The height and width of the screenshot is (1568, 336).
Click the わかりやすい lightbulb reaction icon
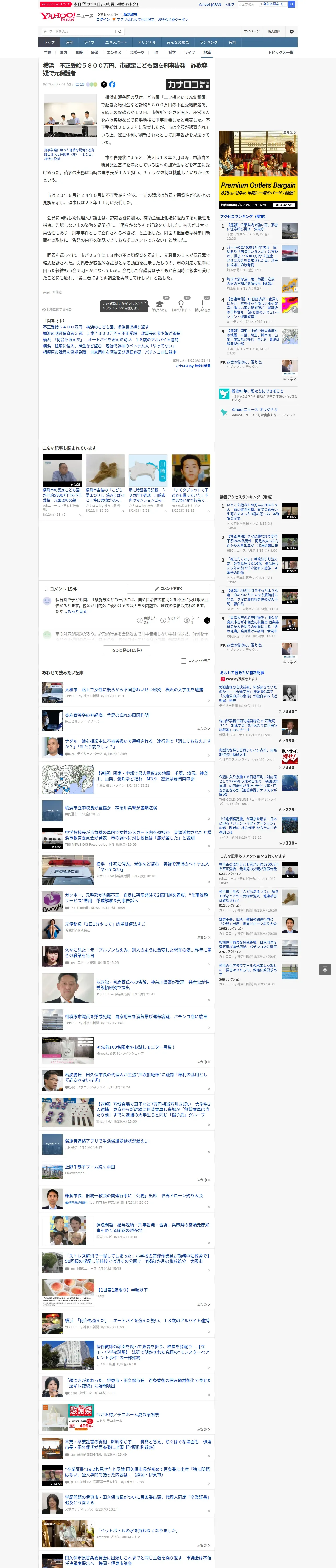(x=181, y=304)
